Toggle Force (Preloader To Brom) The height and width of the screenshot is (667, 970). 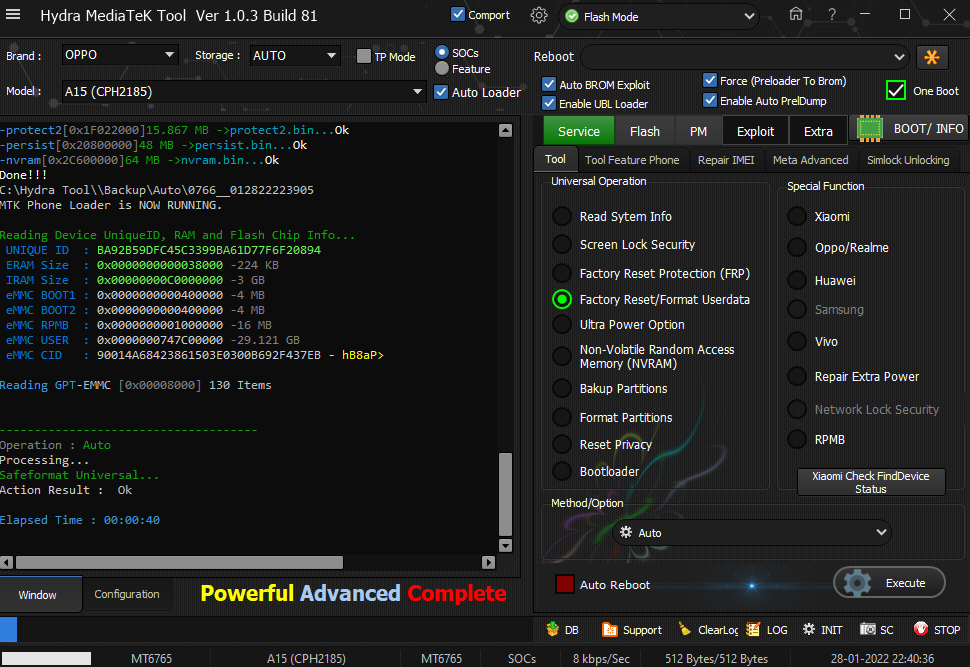(710, 80)
